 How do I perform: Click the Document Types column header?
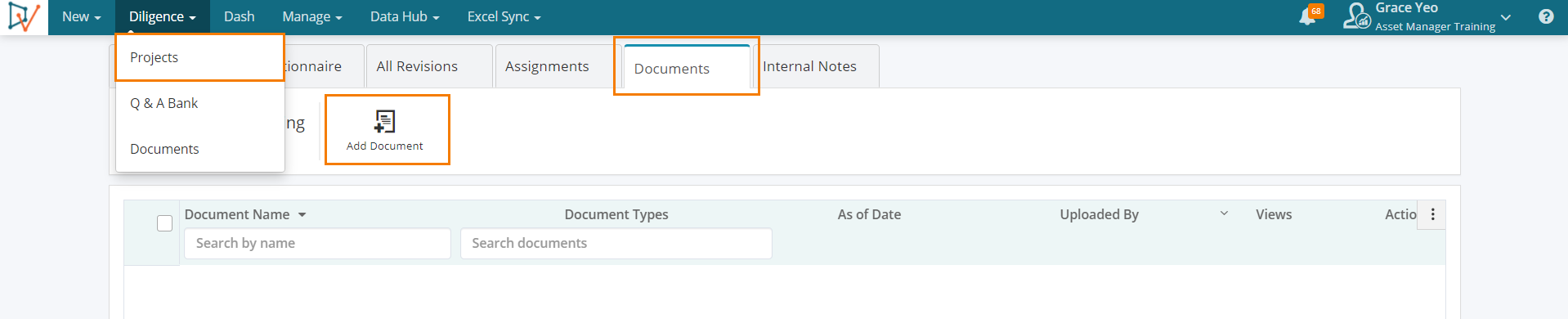pos(616,214)
